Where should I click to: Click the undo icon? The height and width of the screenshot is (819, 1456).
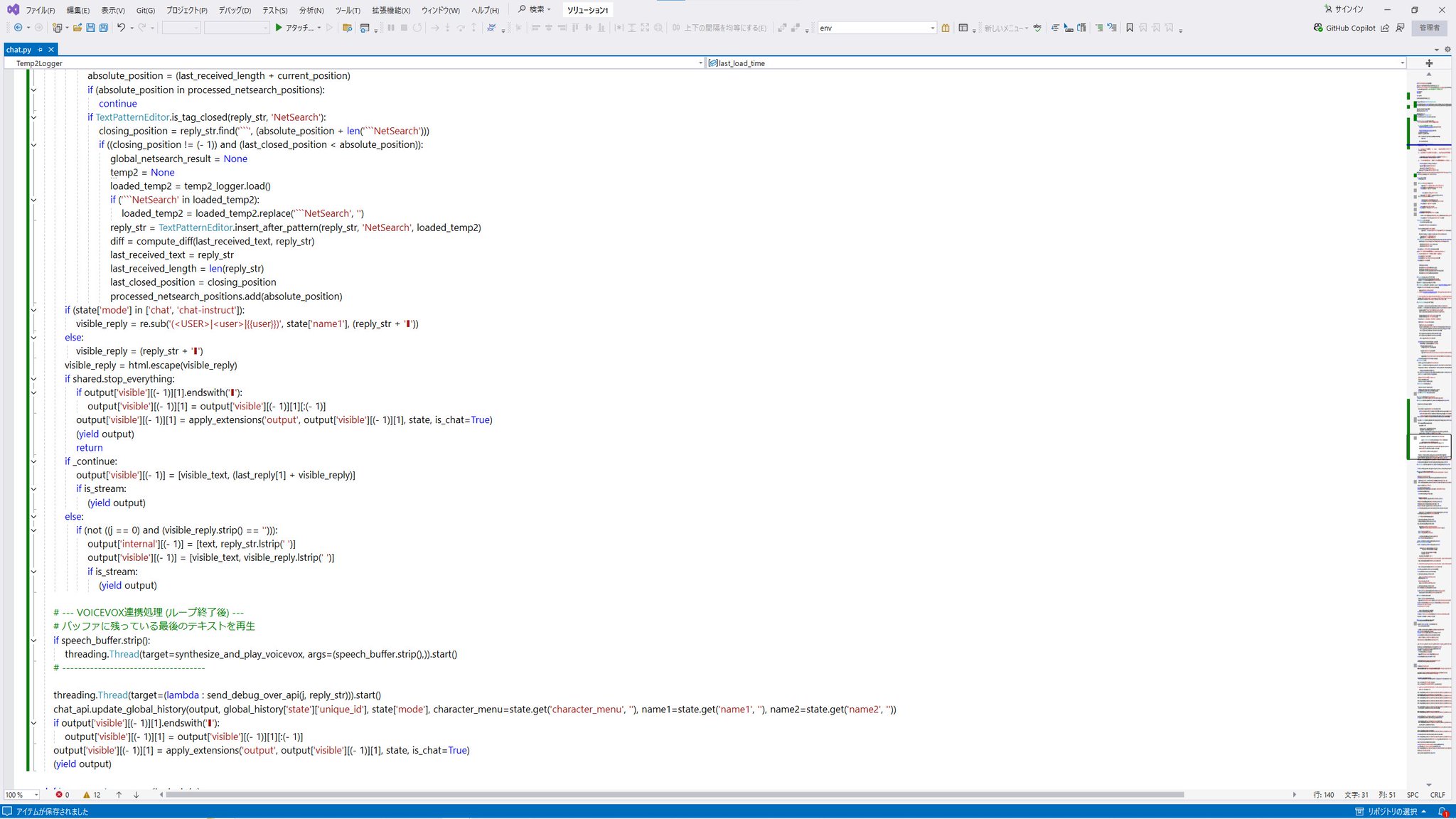coord(122,28)
